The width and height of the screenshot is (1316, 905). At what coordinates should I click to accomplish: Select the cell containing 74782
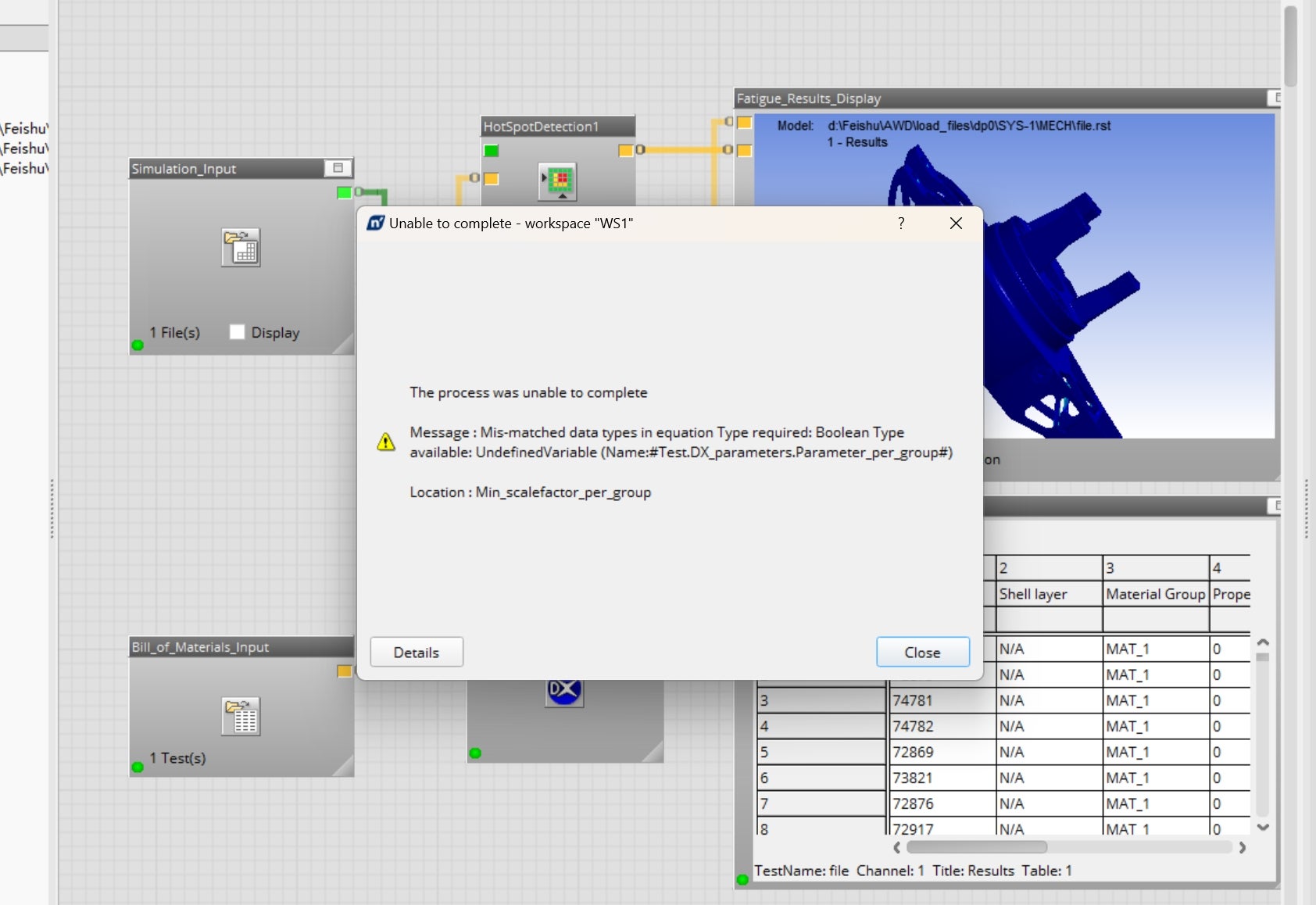coord(942,726)
